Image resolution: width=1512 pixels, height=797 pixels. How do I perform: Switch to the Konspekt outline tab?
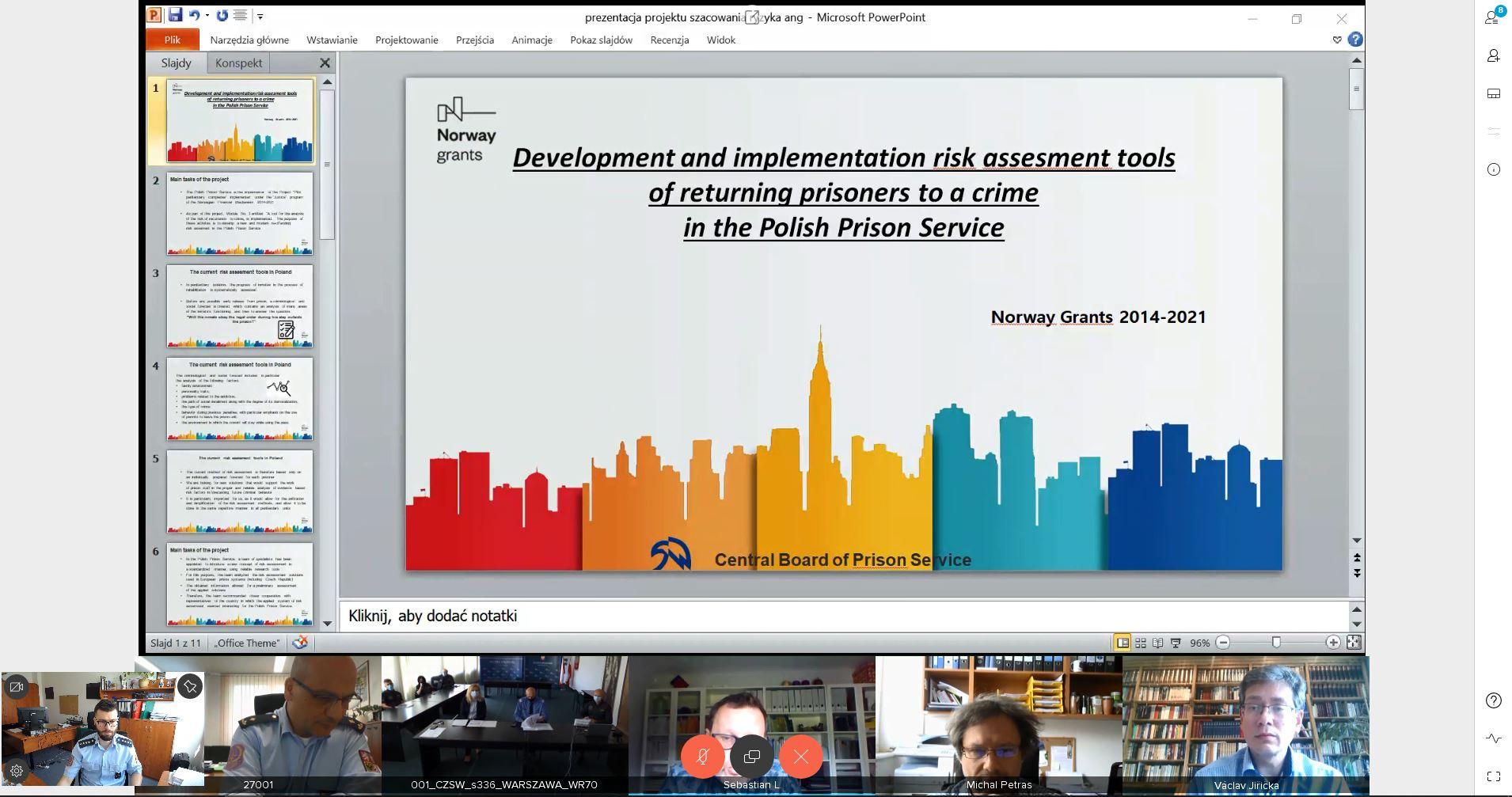[238, 63]
